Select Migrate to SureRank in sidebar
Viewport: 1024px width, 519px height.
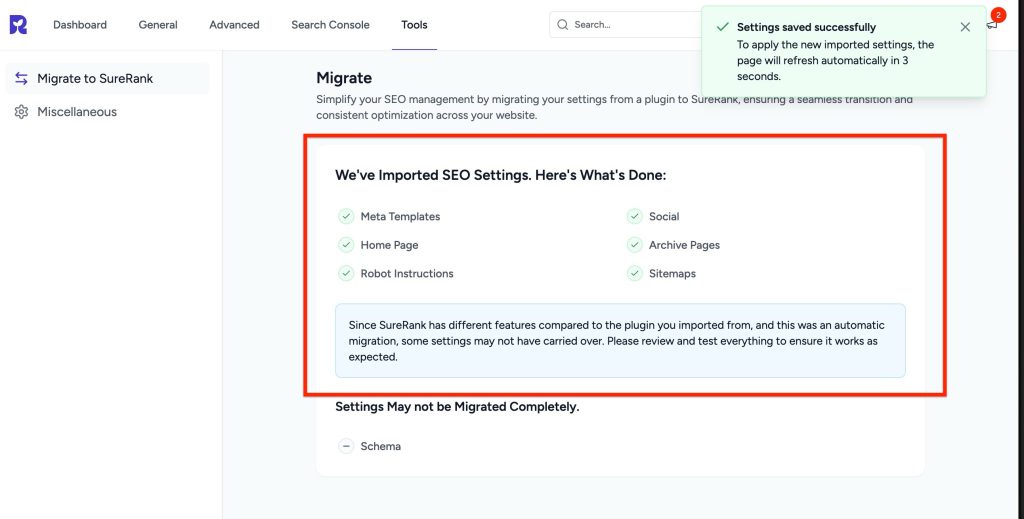[108, 78]
